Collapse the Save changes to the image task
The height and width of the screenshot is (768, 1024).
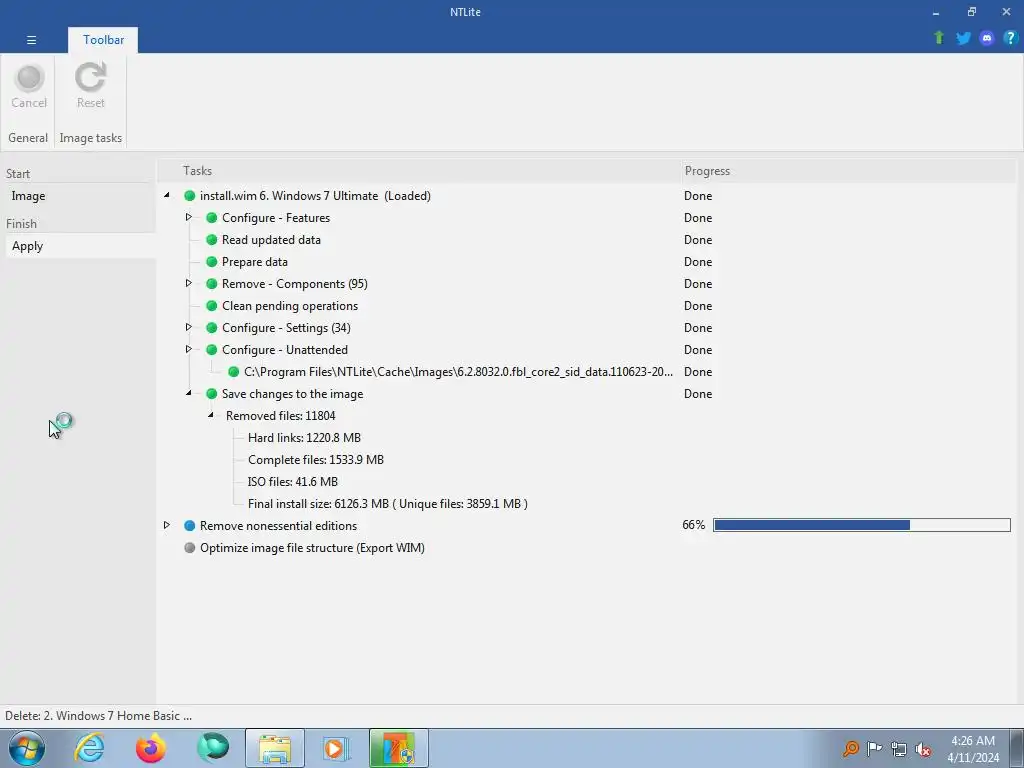189,393
